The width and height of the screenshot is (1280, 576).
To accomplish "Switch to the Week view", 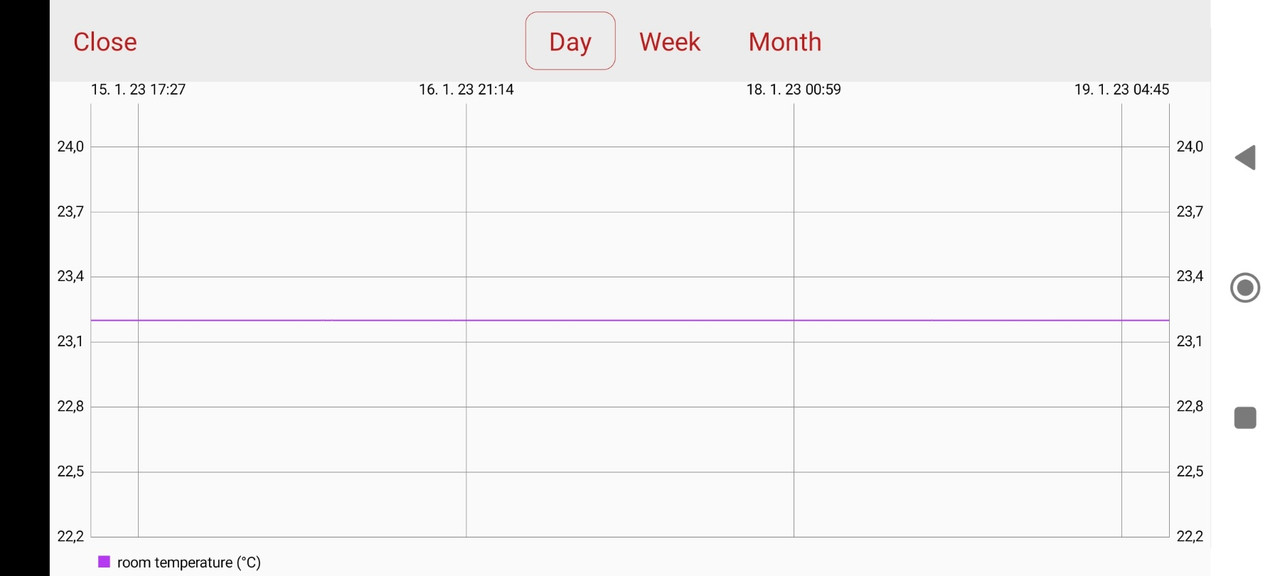I will pyautogui.click(x=670, y=42).
